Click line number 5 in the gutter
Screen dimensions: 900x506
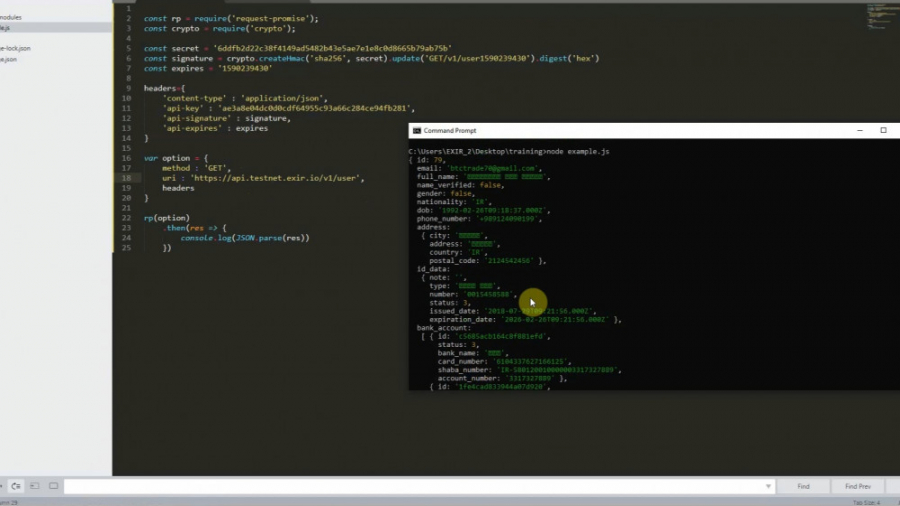point(129,48)
